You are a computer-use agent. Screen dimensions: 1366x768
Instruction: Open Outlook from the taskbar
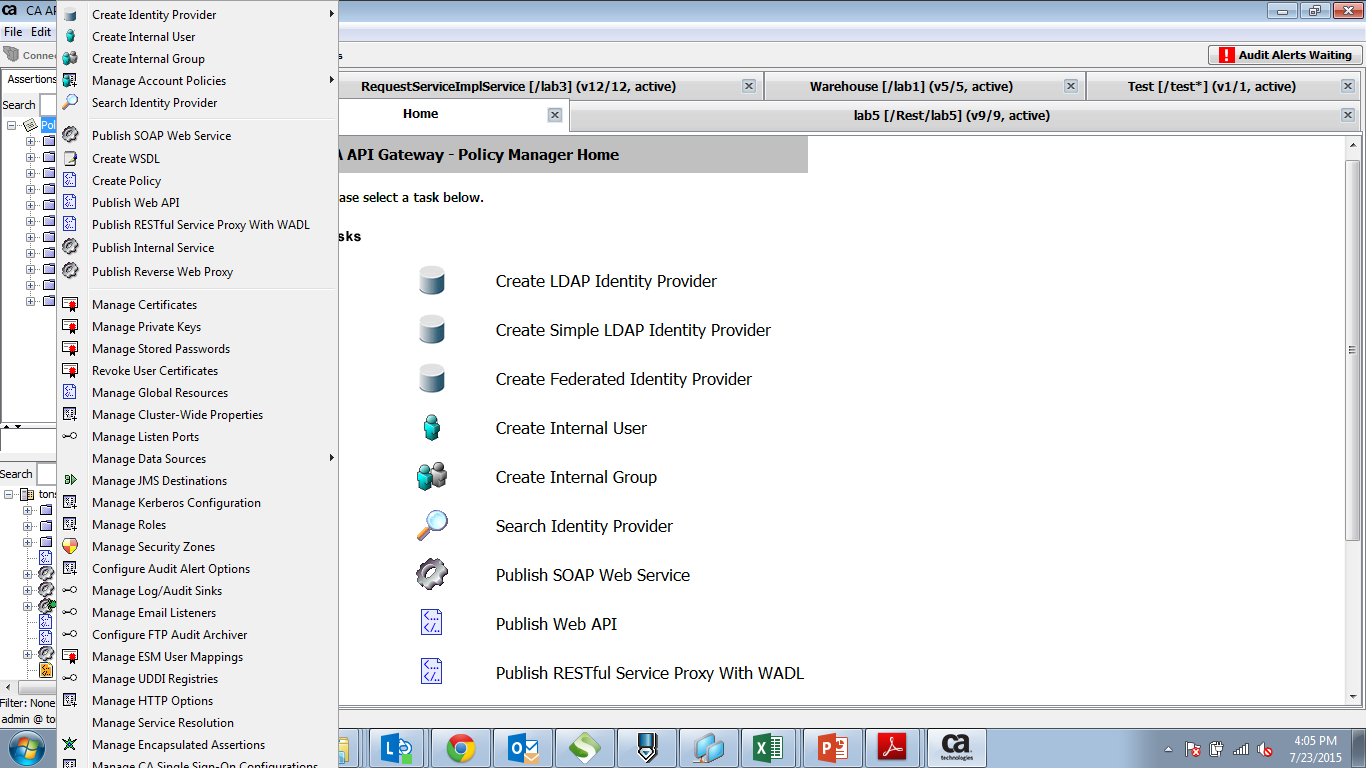[x=523, y=748]
